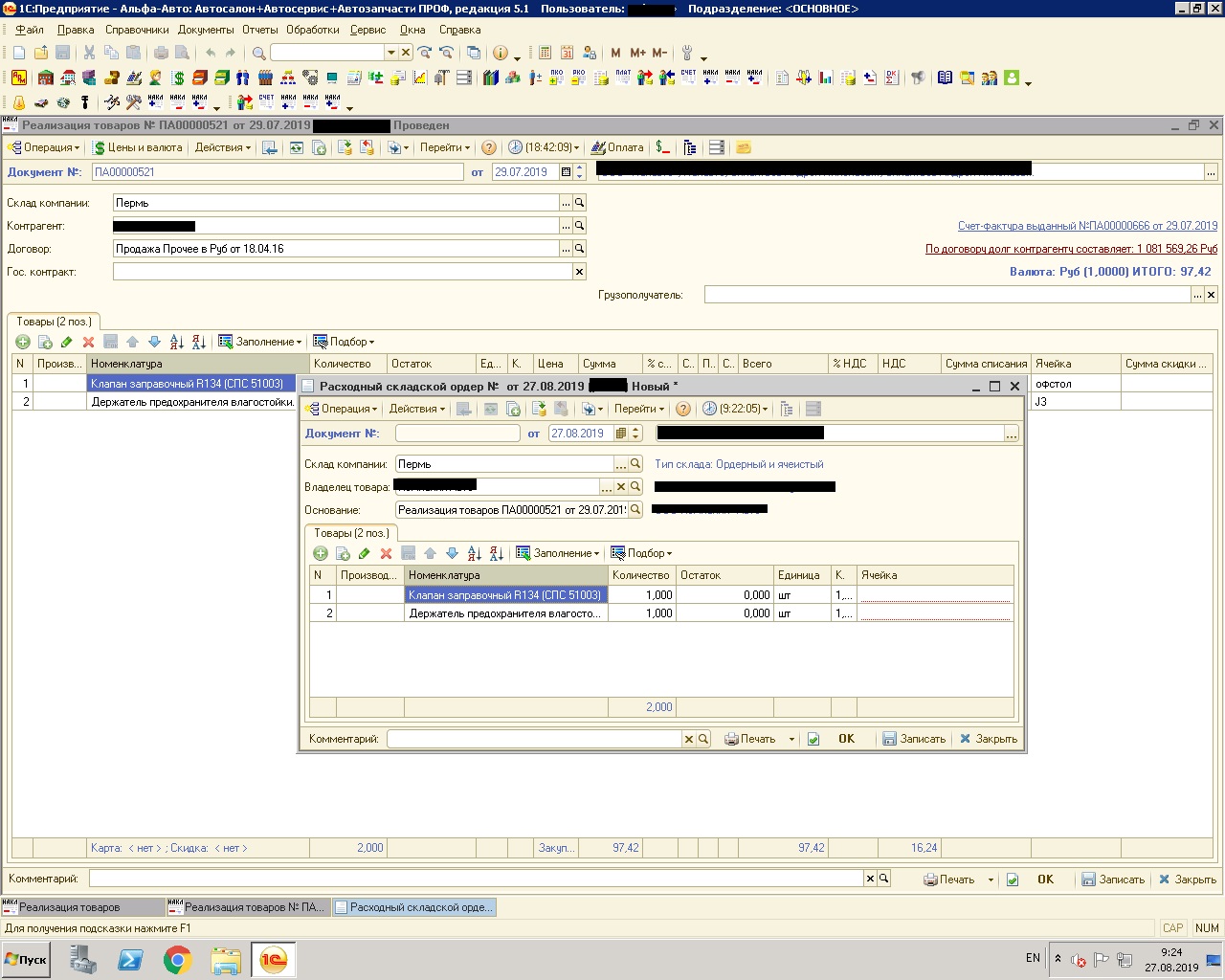Click the Оплата button in Реализация toolbar
Image resolution: width=1225 pixels, height=980 pixels.
click(617, 147)
